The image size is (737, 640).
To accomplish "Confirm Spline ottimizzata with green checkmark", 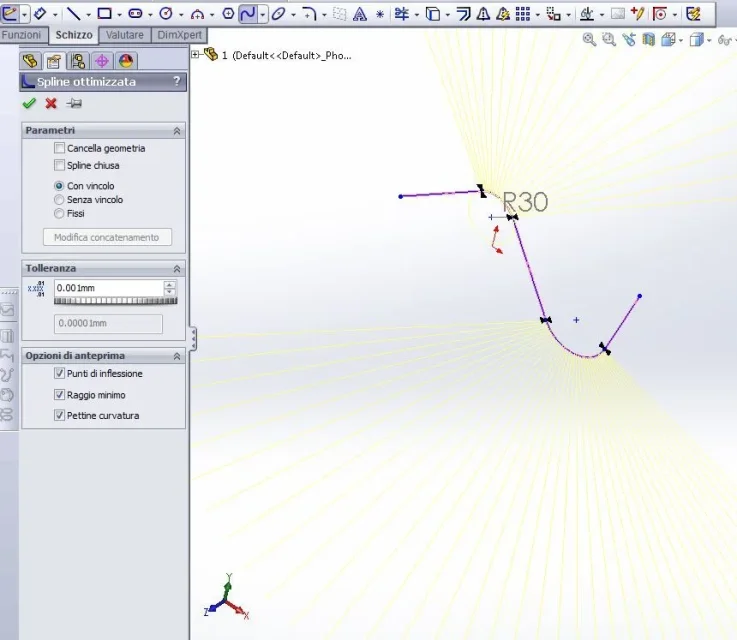I will point(29,103).
